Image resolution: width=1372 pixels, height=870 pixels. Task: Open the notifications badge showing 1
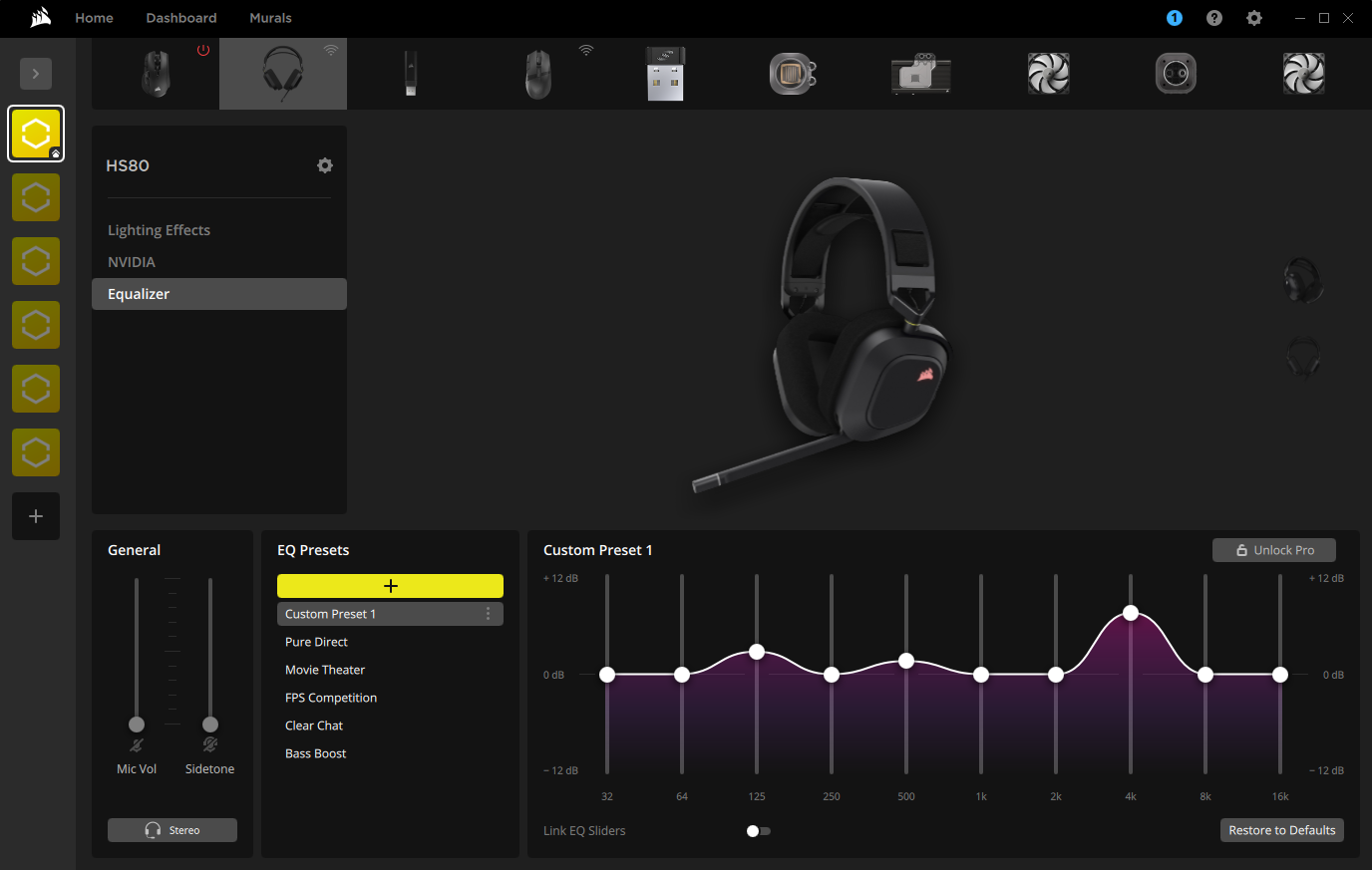coord(1175,18)
